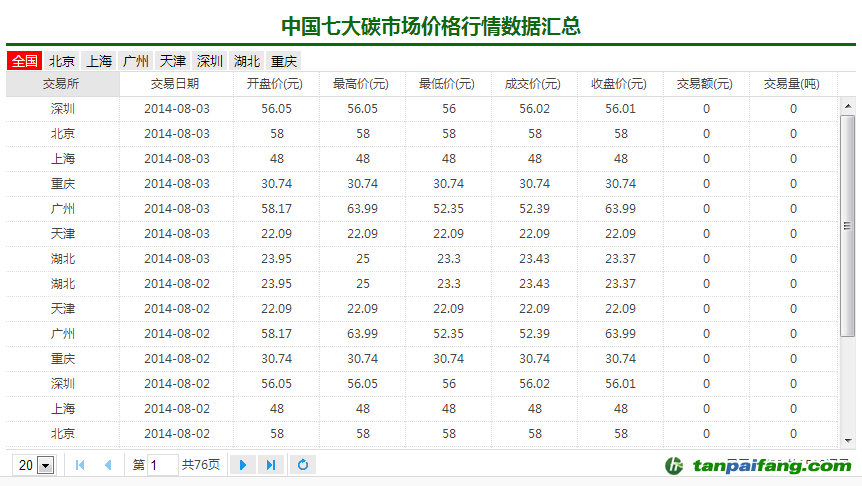Viewport: 862px width, 486px height.
Task: Select 深圳 in the 2014-08-03 row
Action: [x=63, y=109]
